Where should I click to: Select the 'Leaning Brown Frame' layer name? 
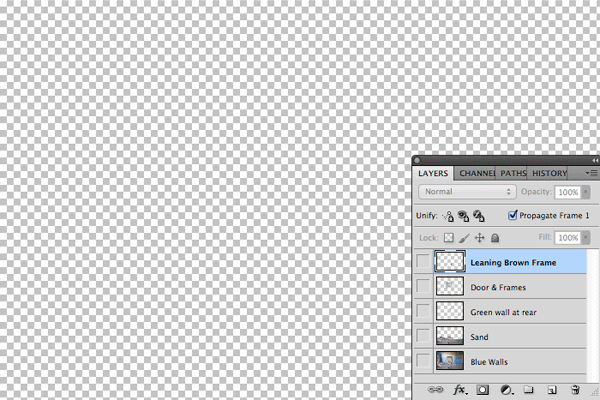pos(513,263)
